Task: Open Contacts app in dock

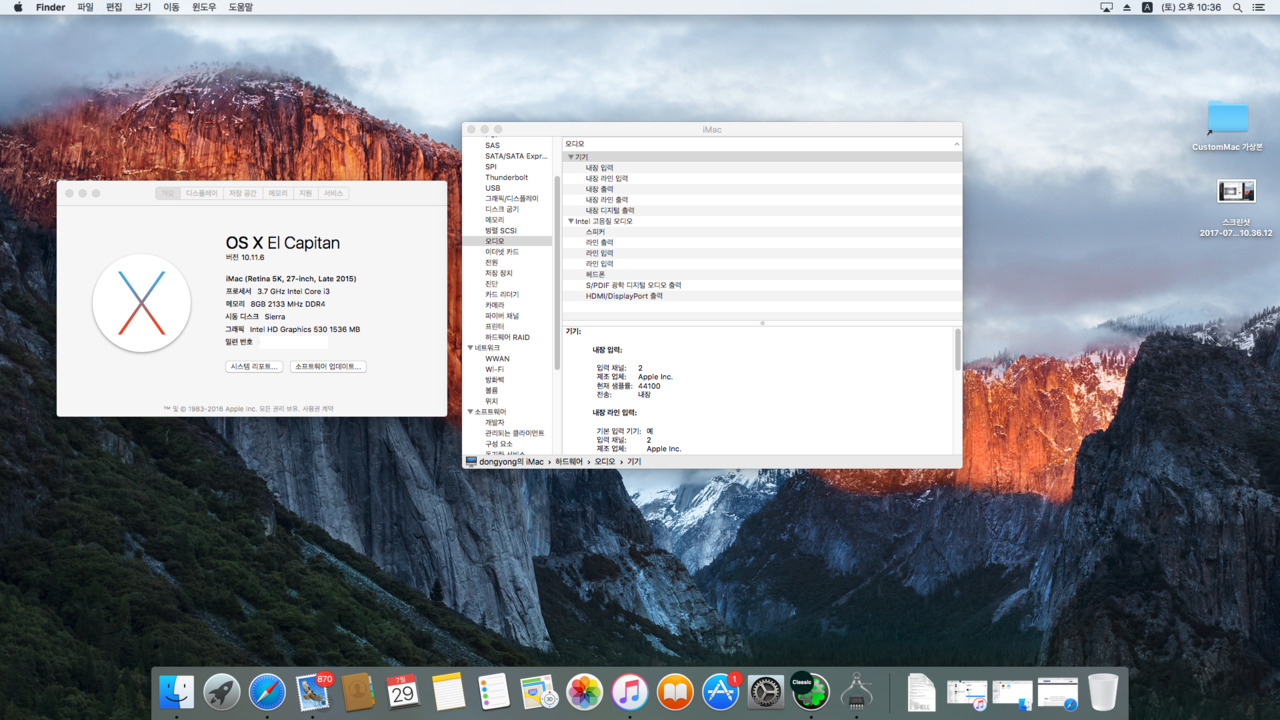Action: [358, 691]
